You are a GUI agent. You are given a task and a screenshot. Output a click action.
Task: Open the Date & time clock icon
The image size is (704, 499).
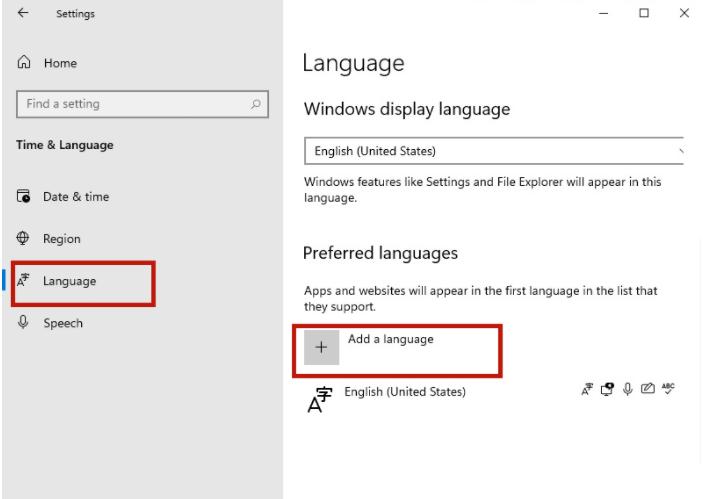point(23,196)
